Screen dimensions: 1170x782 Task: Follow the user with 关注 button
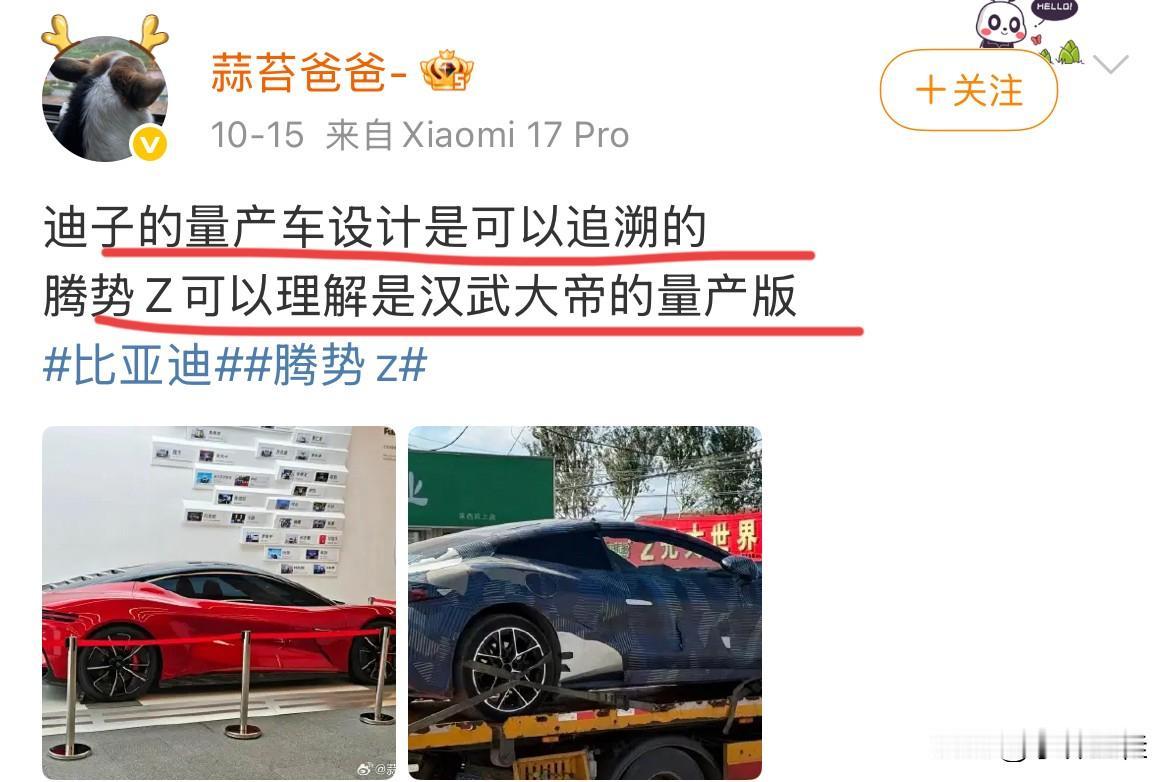pos(969,90)
